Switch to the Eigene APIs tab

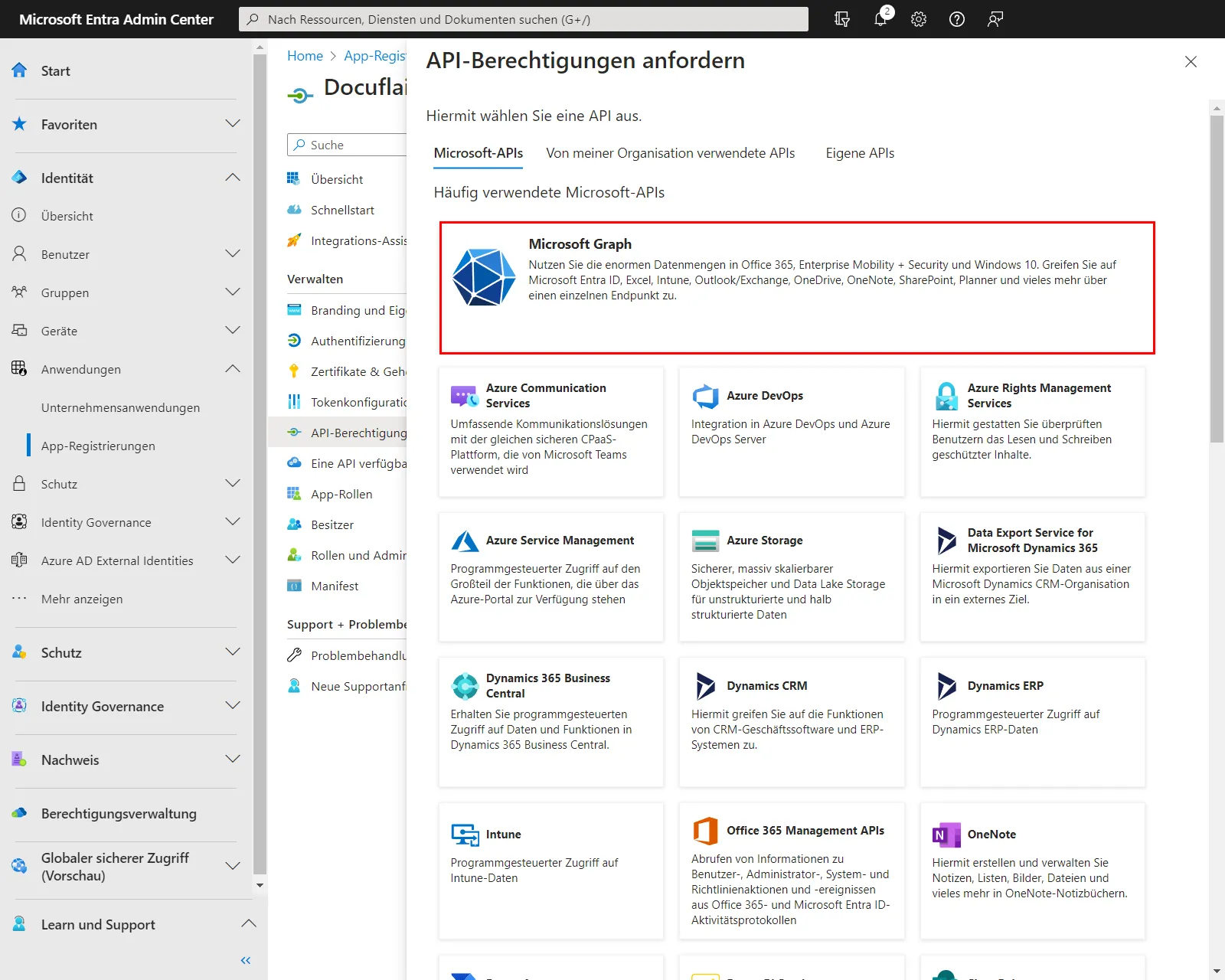pos(860,153)
